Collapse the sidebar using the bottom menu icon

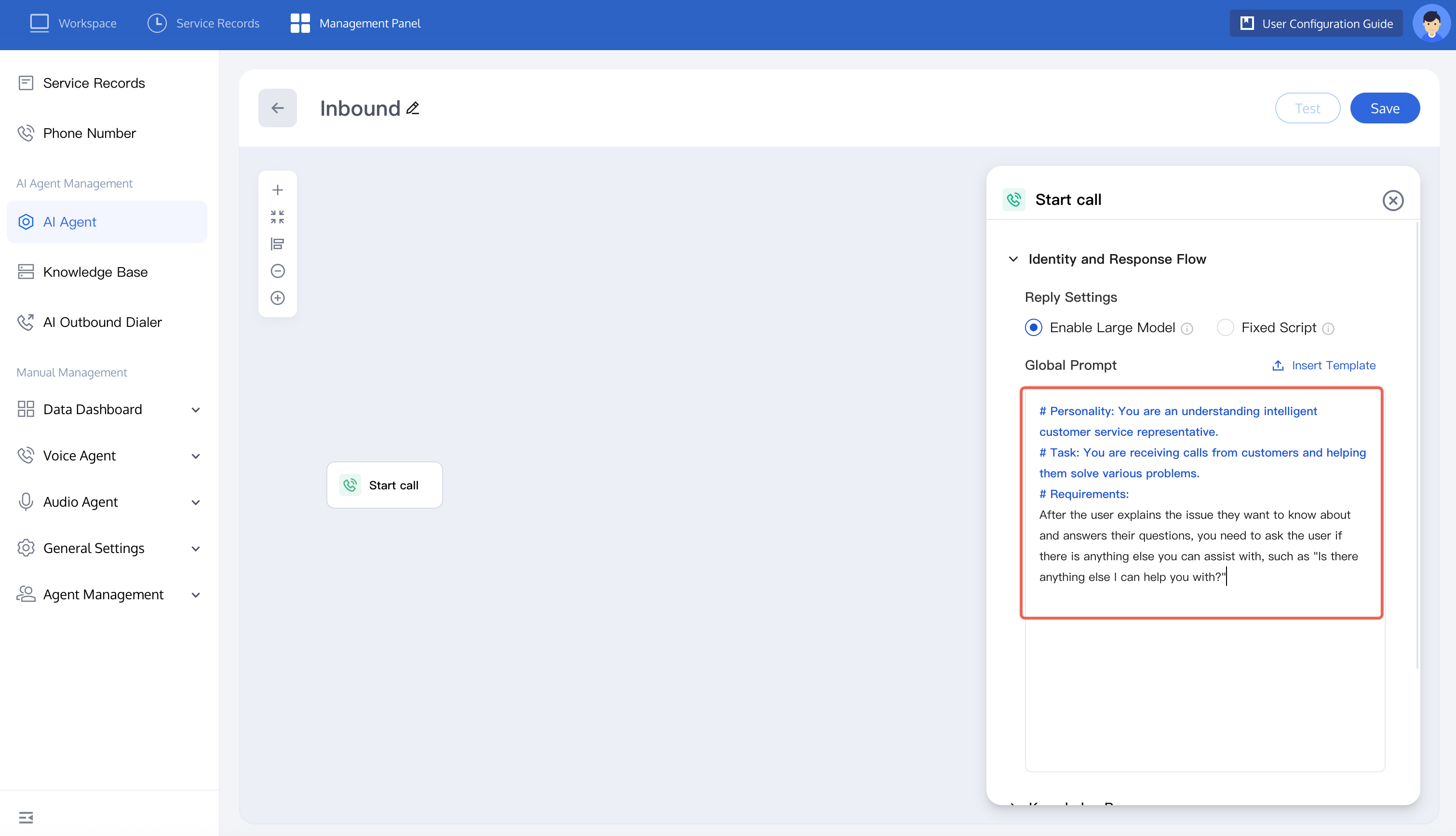(x=26, y=817)
